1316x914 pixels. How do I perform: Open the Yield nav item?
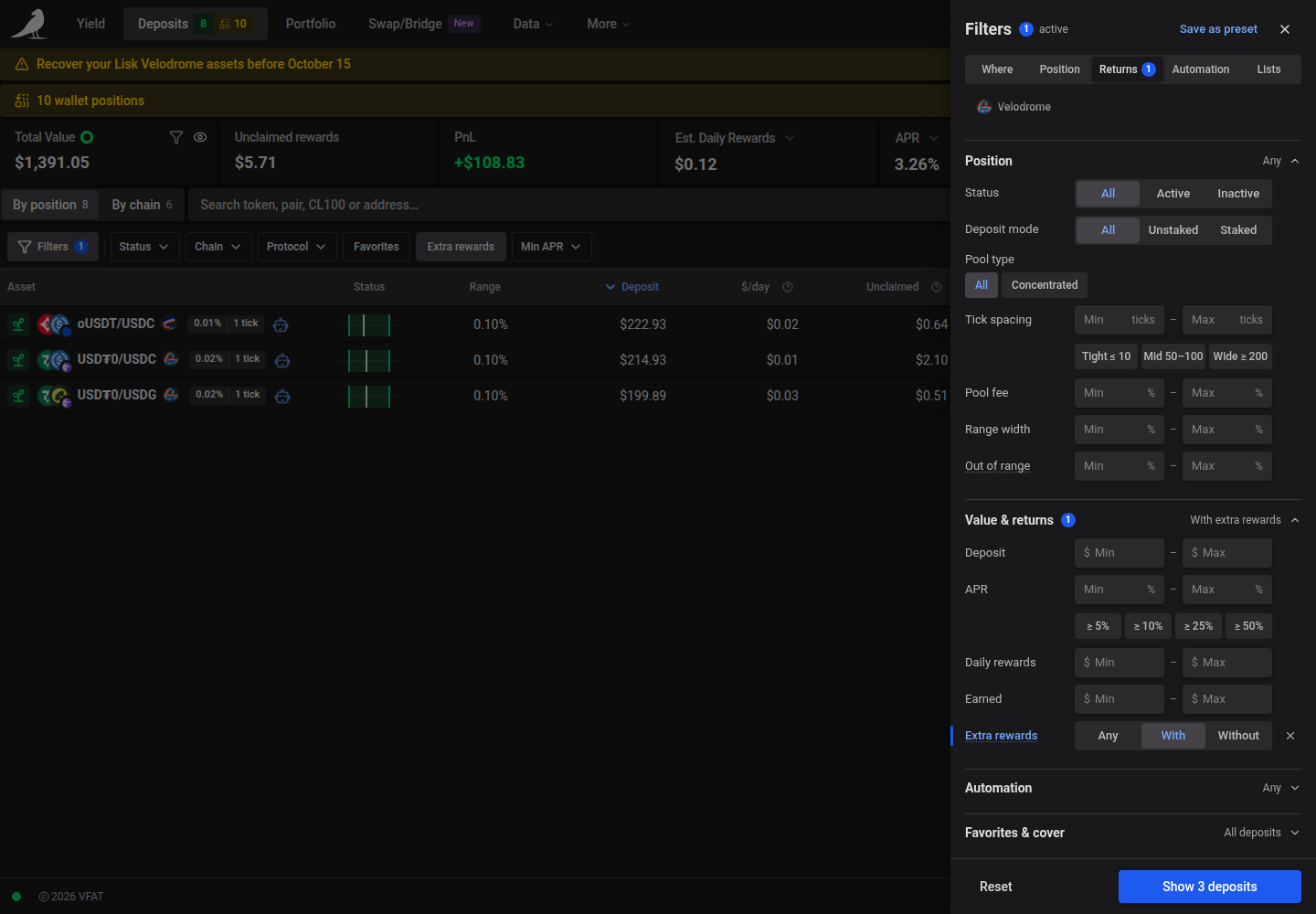point(90,24)
